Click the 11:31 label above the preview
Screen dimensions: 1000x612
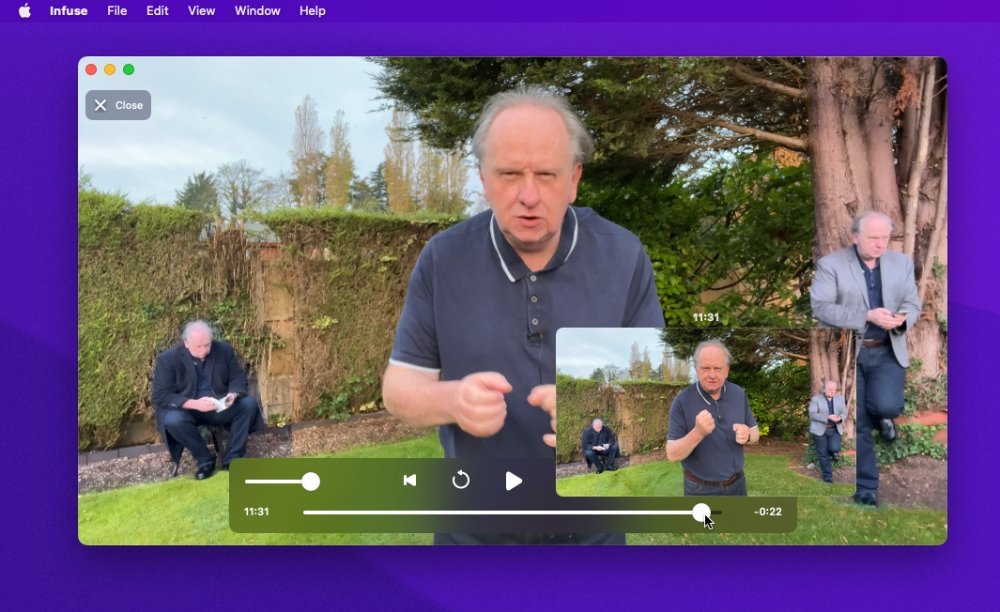(705, 317)
